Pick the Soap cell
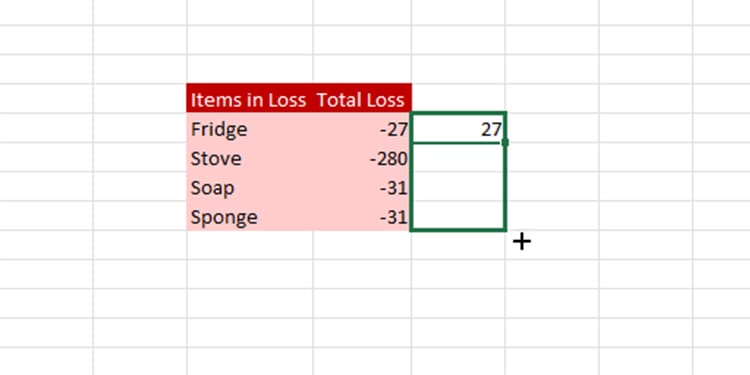Screen dimensions: 750x375 (x=250, y=187)
